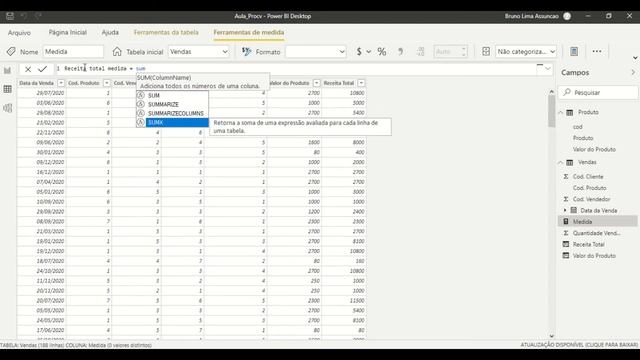Choose SUMX from autocomplete list
The height and width of the screenshot is (360, 640).
(172, 122)
